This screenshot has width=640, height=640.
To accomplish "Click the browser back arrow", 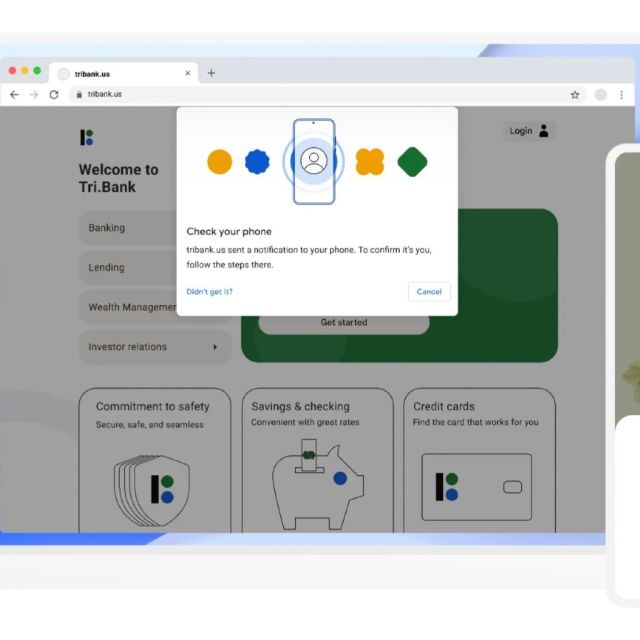I will coord(14,95).
